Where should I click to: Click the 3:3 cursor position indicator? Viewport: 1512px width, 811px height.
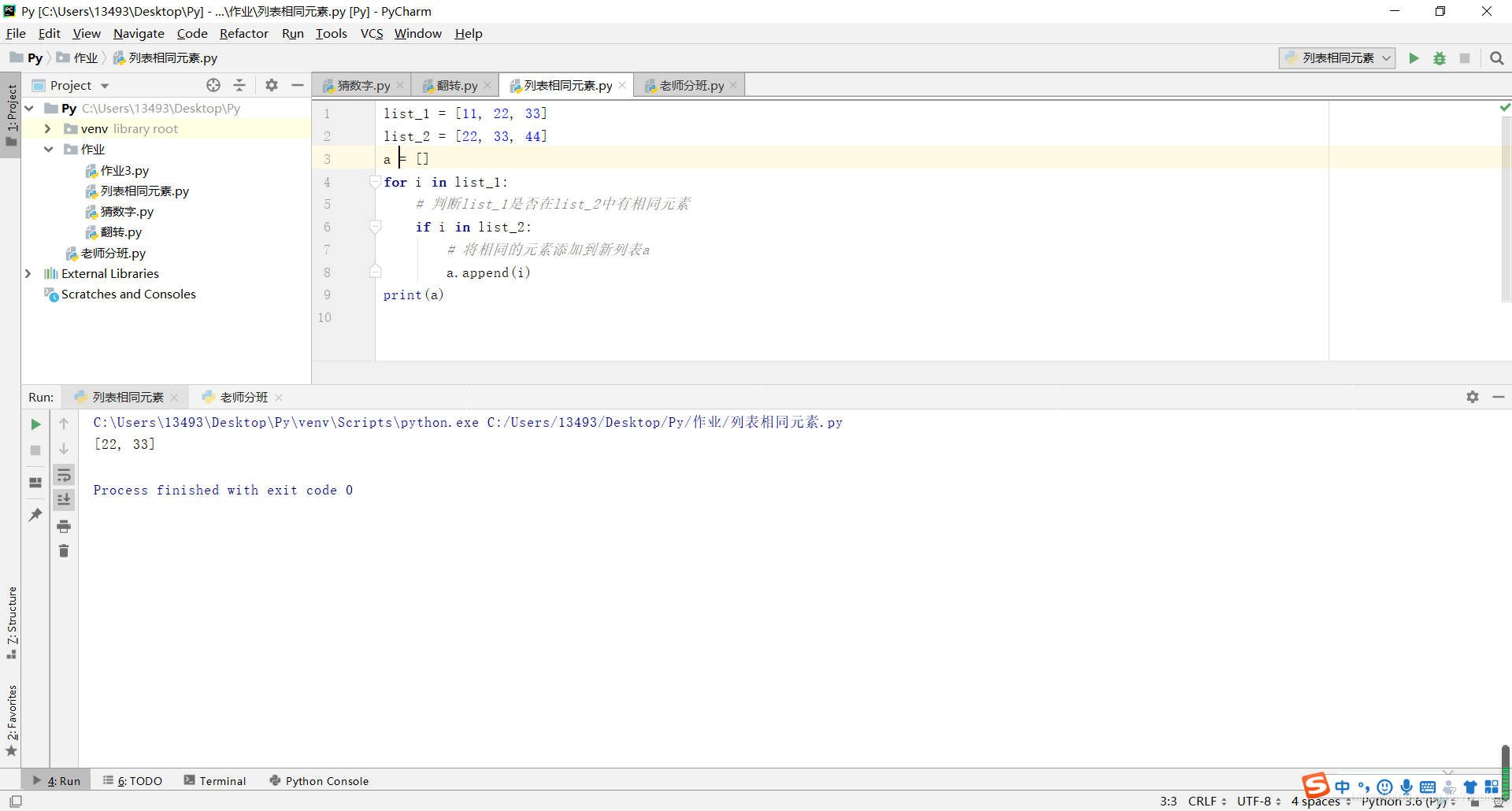1168,802
